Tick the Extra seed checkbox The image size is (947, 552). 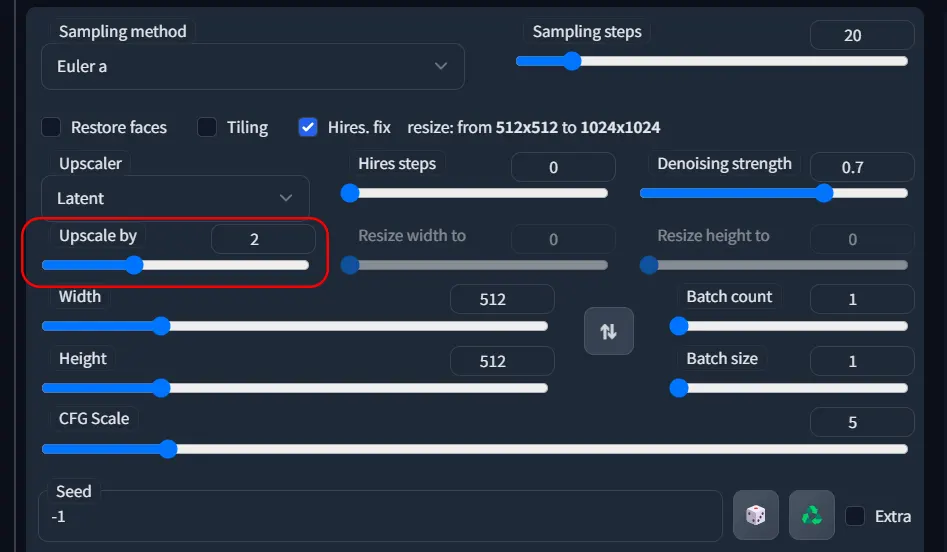click(855, 516)
